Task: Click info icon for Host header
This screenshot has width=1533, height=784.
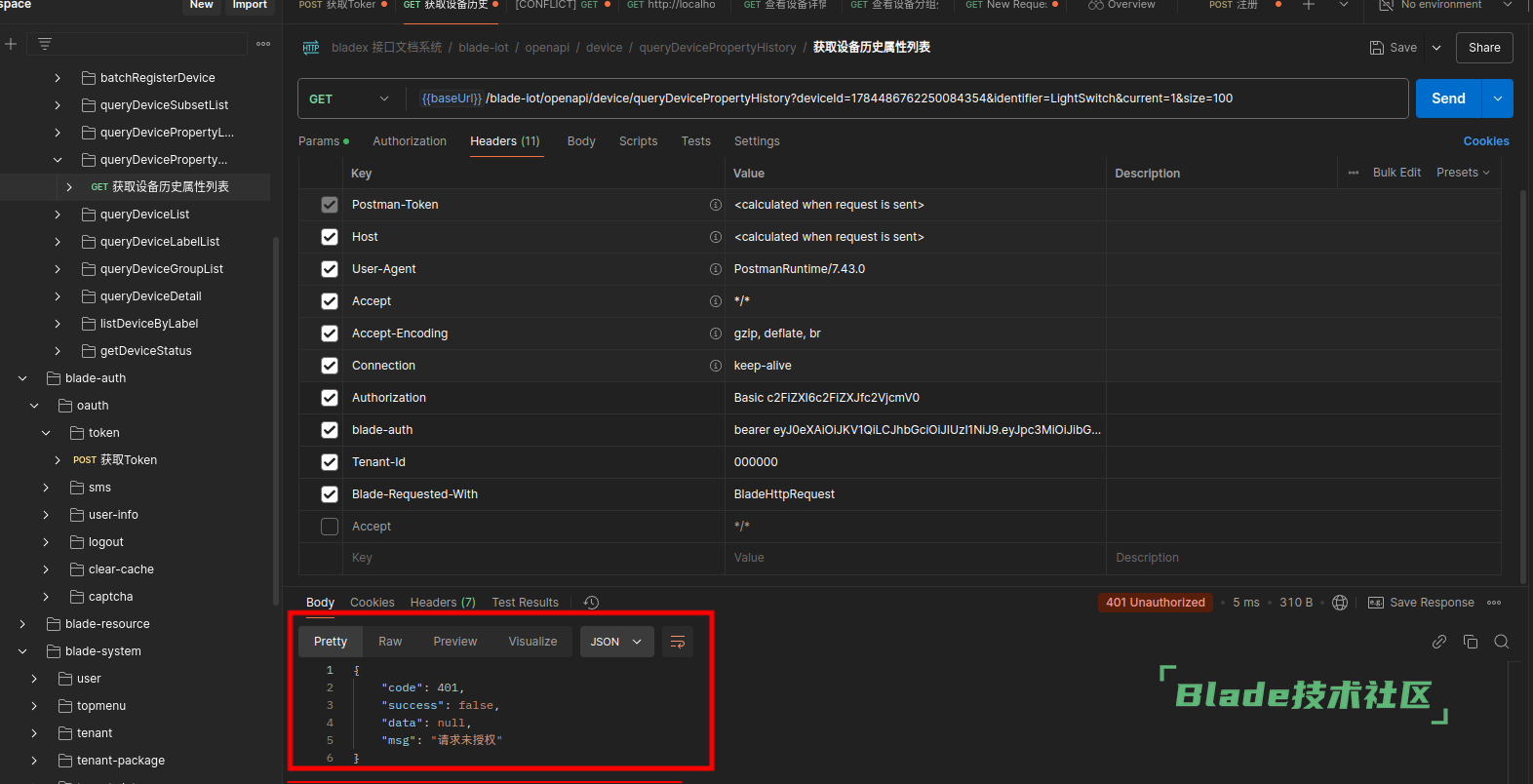Action: point(716,237)
